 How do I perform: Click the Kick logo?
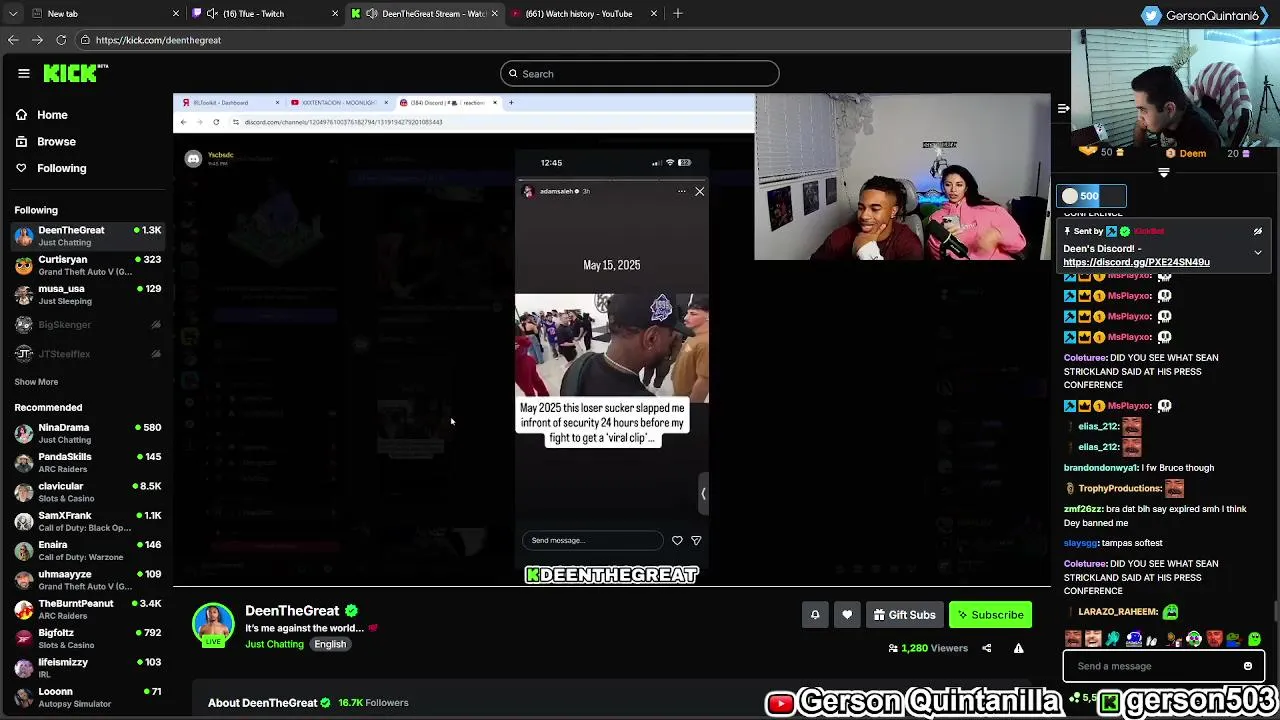click(75, 73)
